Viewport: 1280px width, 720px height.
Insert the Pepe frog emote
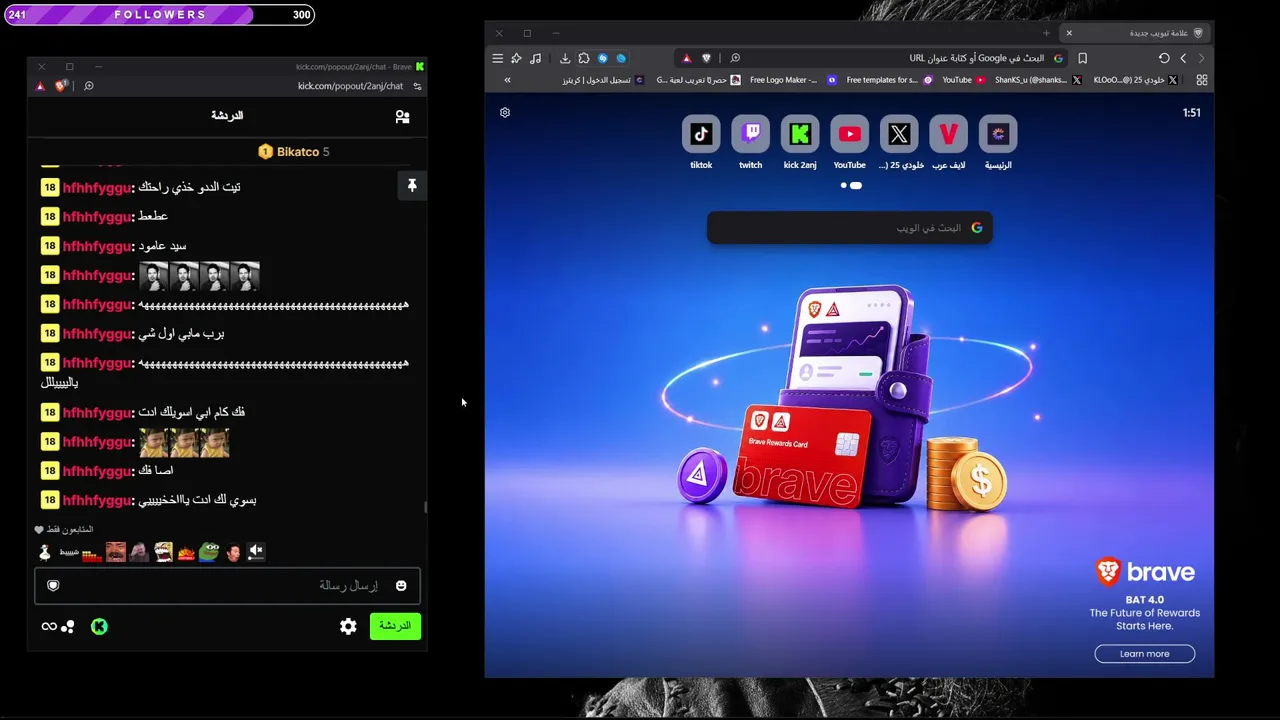[209, 551]
